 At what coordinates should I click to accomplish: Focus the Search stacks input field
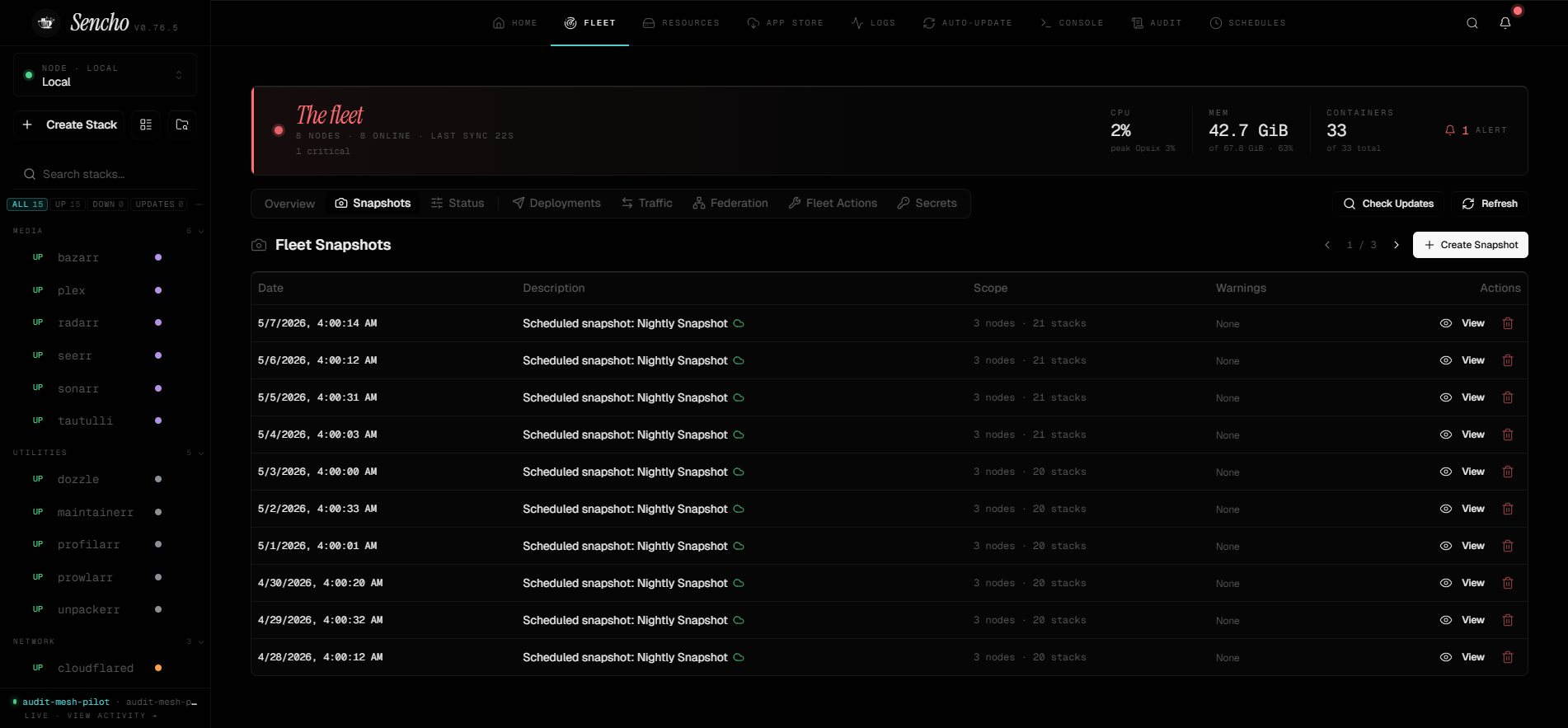click(x=105, y=174)
